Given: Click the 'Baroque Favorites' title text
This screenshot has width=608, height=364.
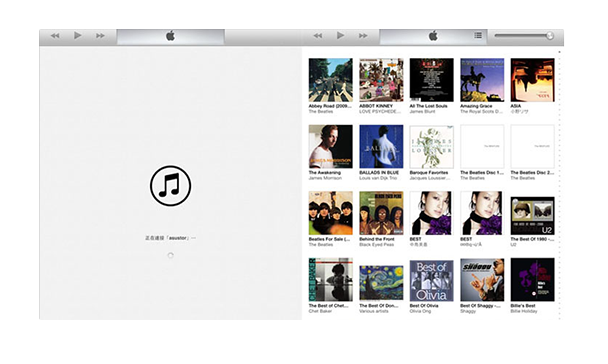Looking at the screenshot, I should point(429,173).
